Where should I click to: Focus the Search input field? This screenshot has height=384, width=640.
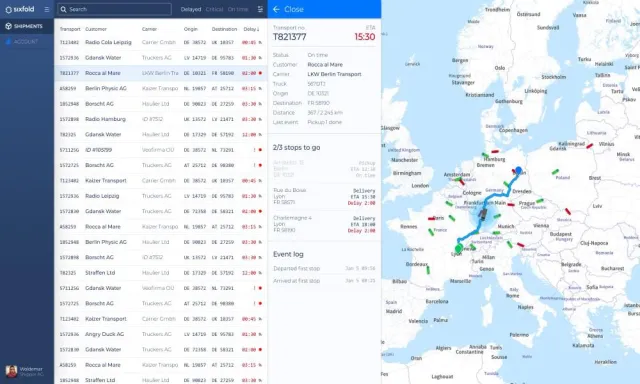point(114,9)
